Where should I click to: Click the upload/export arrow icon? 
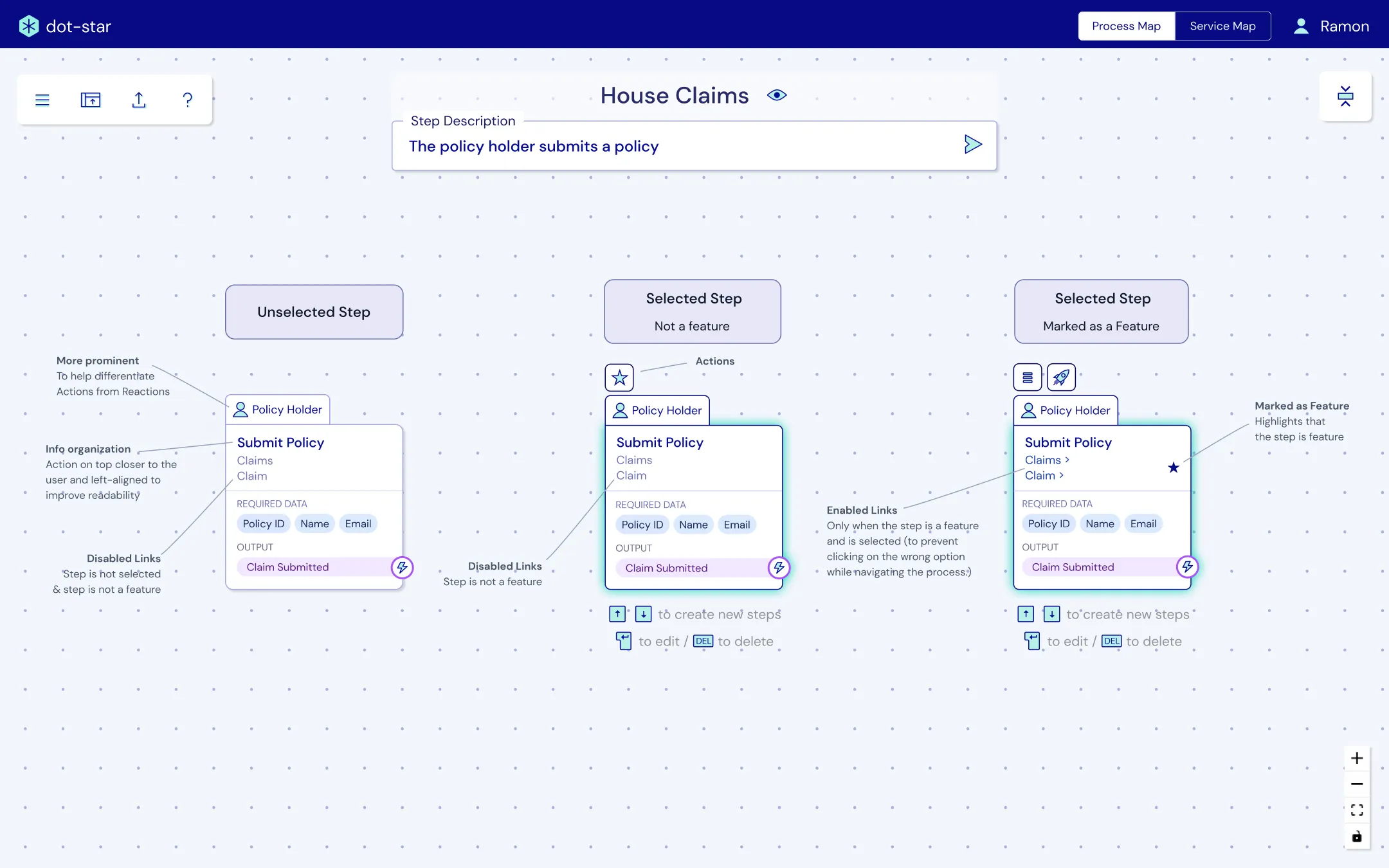[139, 100]
